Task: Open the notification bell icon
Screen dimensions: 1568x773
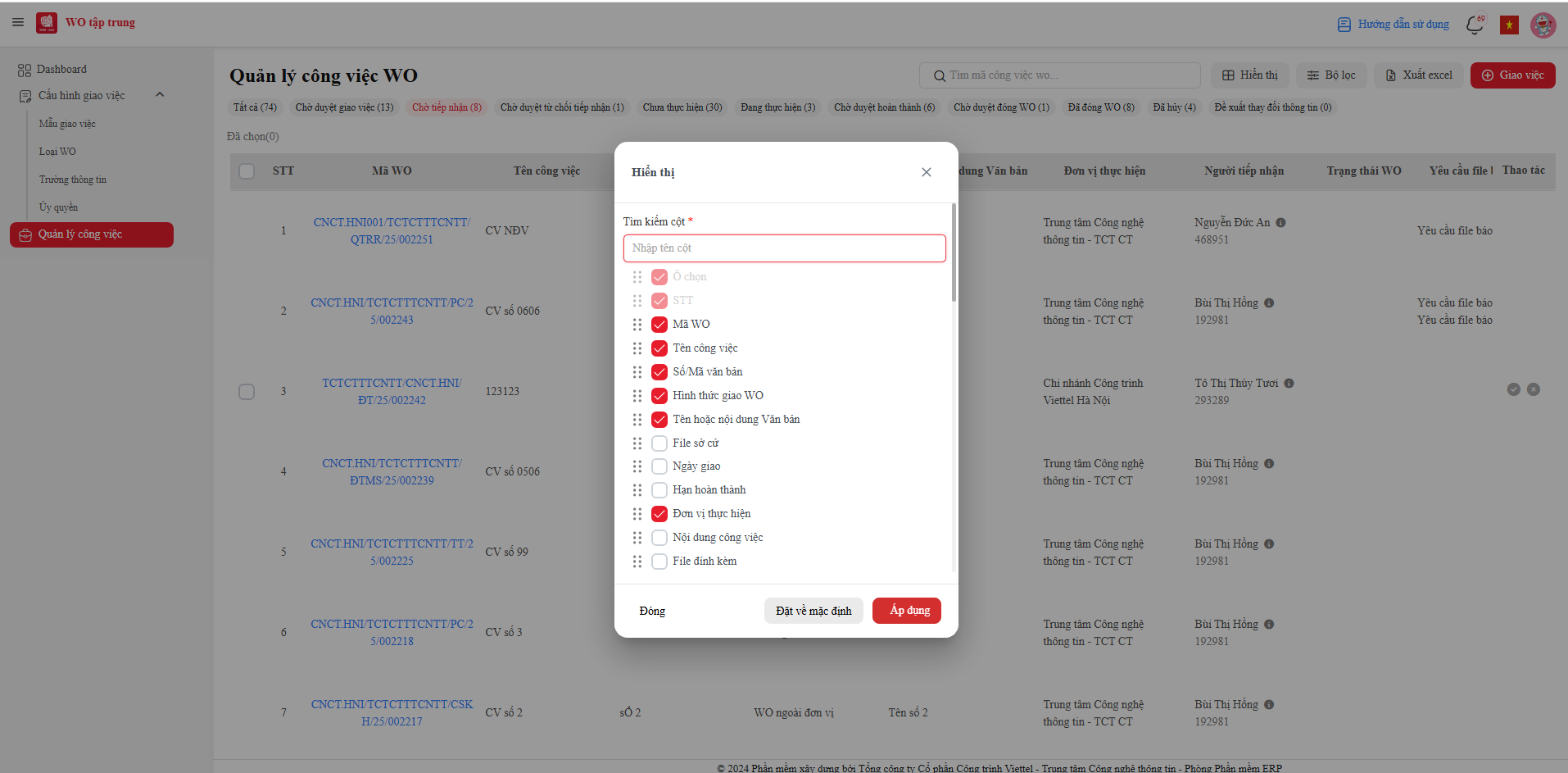Action: (x=1475, y=25)
